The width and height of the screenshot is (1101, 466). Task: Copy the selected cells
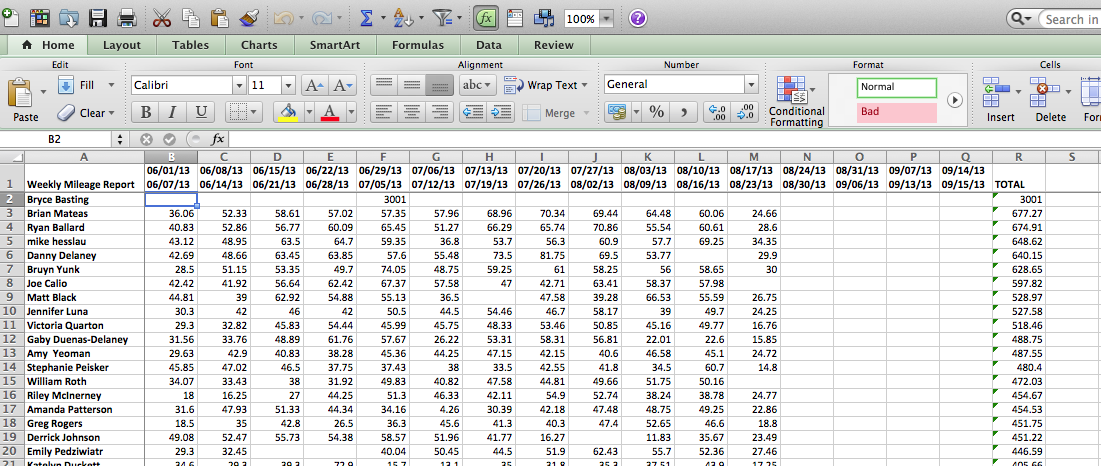[190, 18]
